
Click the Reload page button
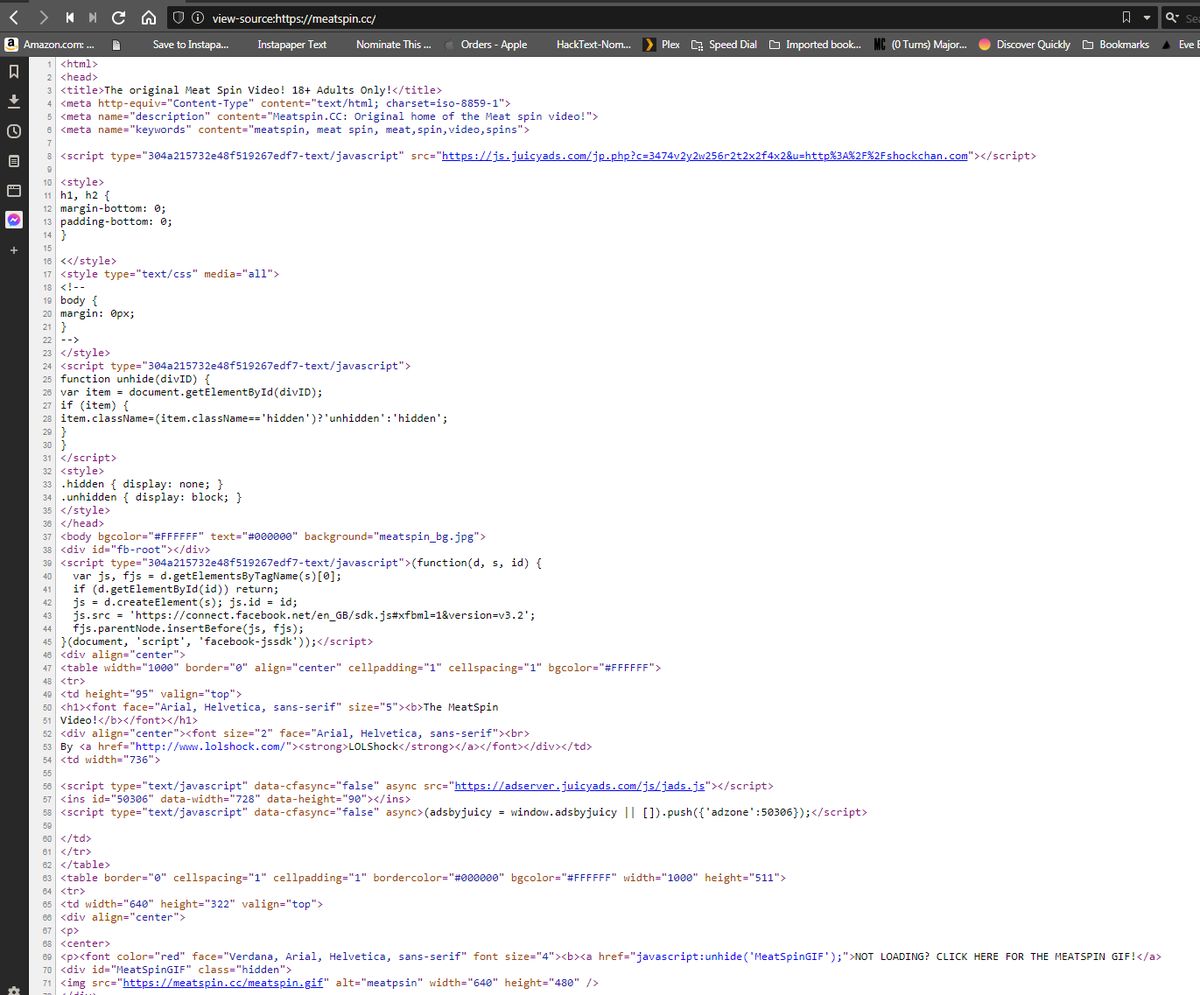(x=119, y=18)
